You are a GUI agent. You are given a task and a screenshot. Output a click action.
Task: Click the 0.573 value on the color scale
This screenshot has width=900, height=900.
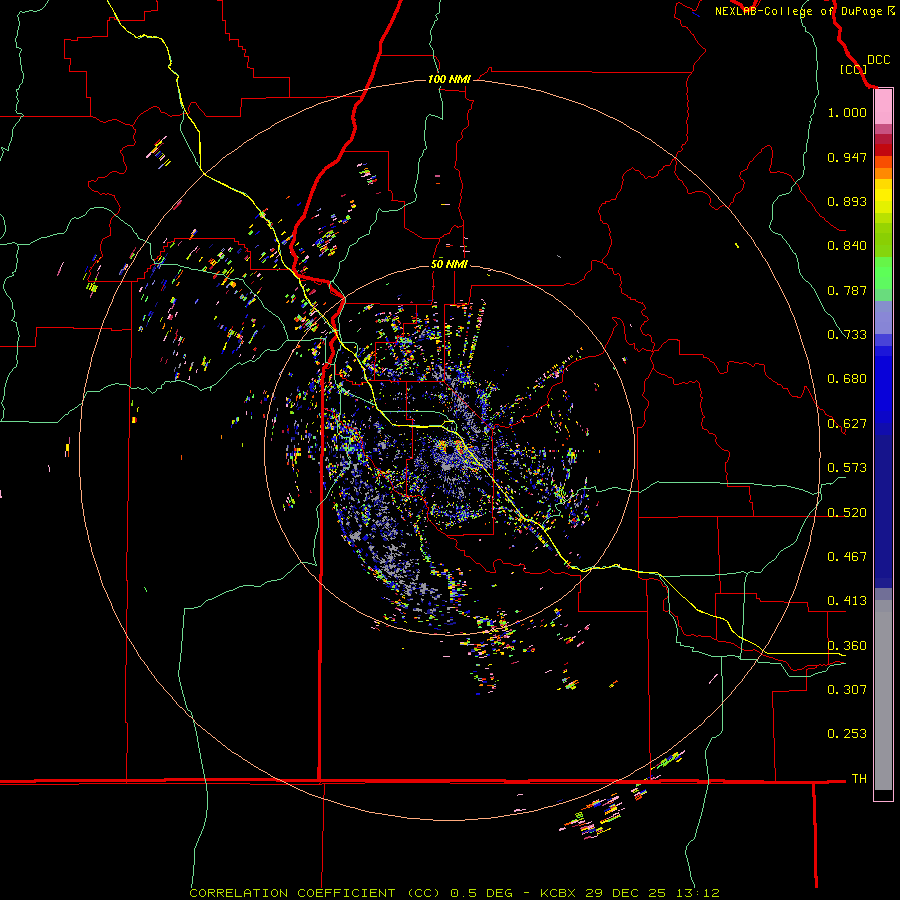click(x=847, y=468)
